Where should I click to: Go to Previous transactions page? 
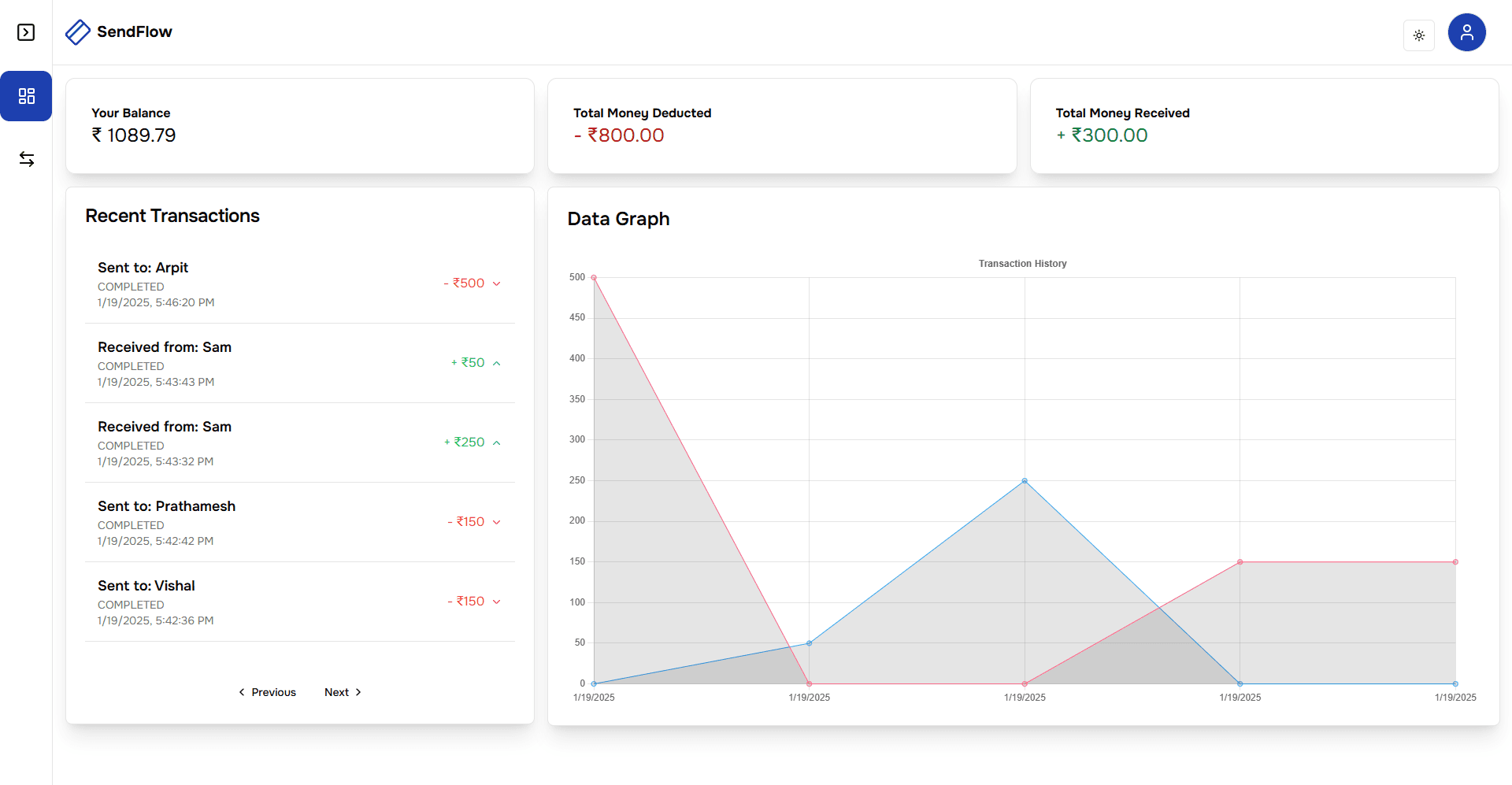pyautogui.click(x=267, y=692)
